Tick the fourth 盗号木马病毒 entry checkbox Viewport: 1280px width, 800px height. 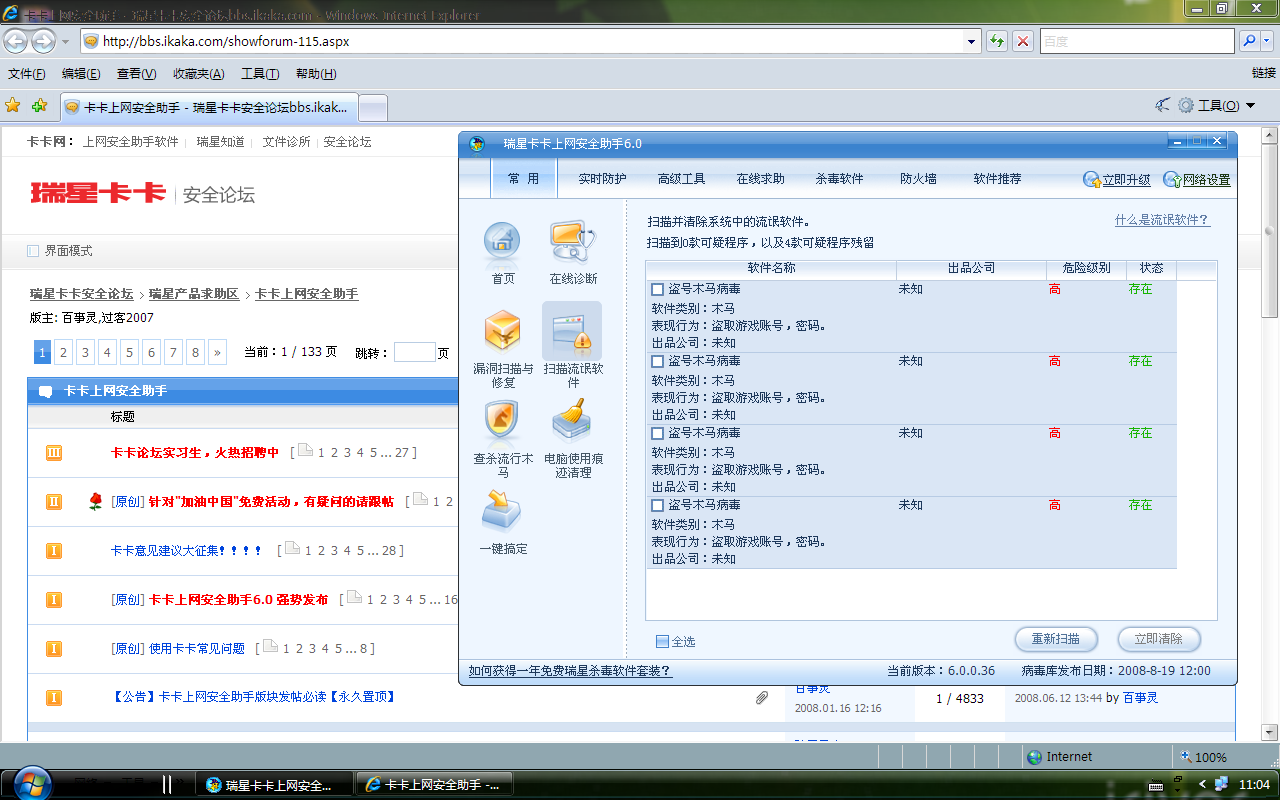(658, 505)
